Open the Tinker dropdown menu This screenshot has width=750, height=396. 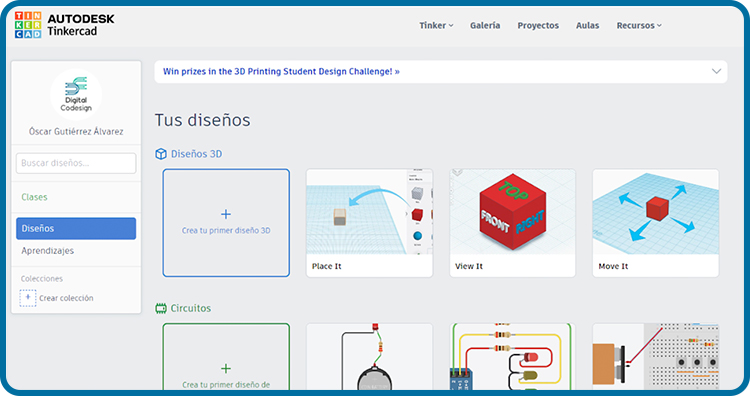436,25
